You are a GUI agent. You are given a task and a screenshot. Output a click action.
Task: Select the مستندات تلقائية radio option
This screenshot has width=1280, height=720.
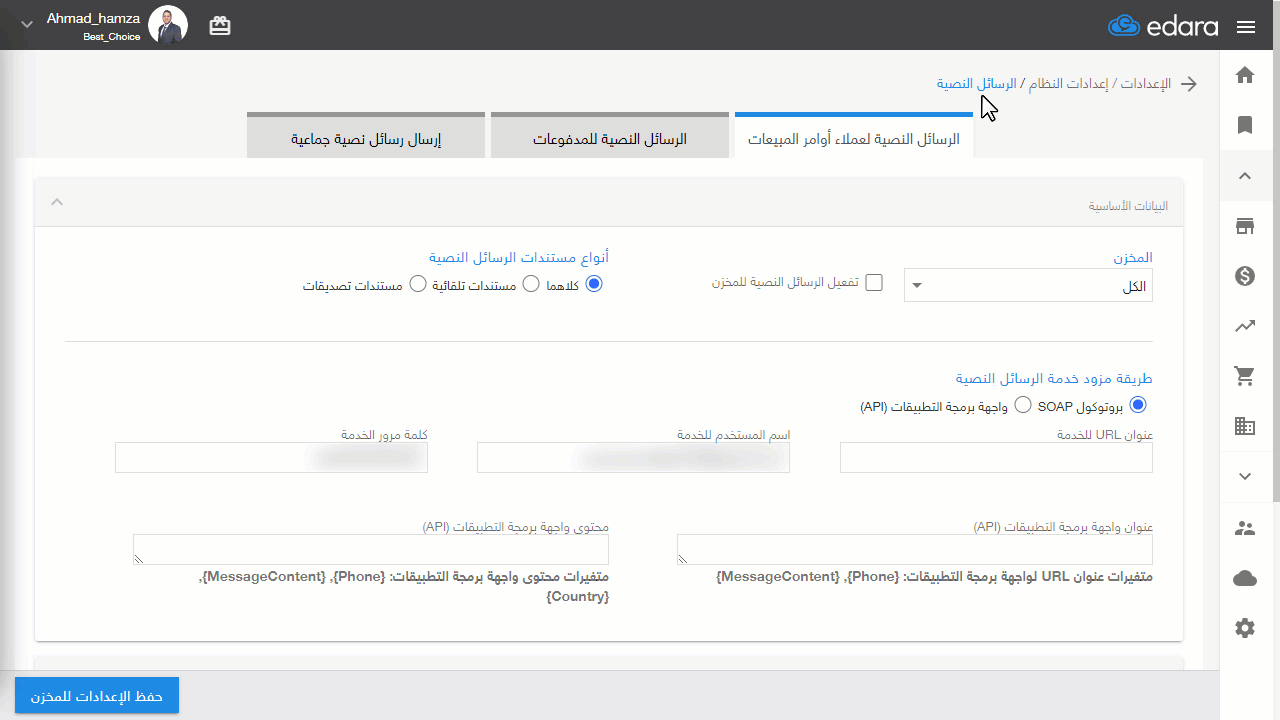(x=532, y=284)
